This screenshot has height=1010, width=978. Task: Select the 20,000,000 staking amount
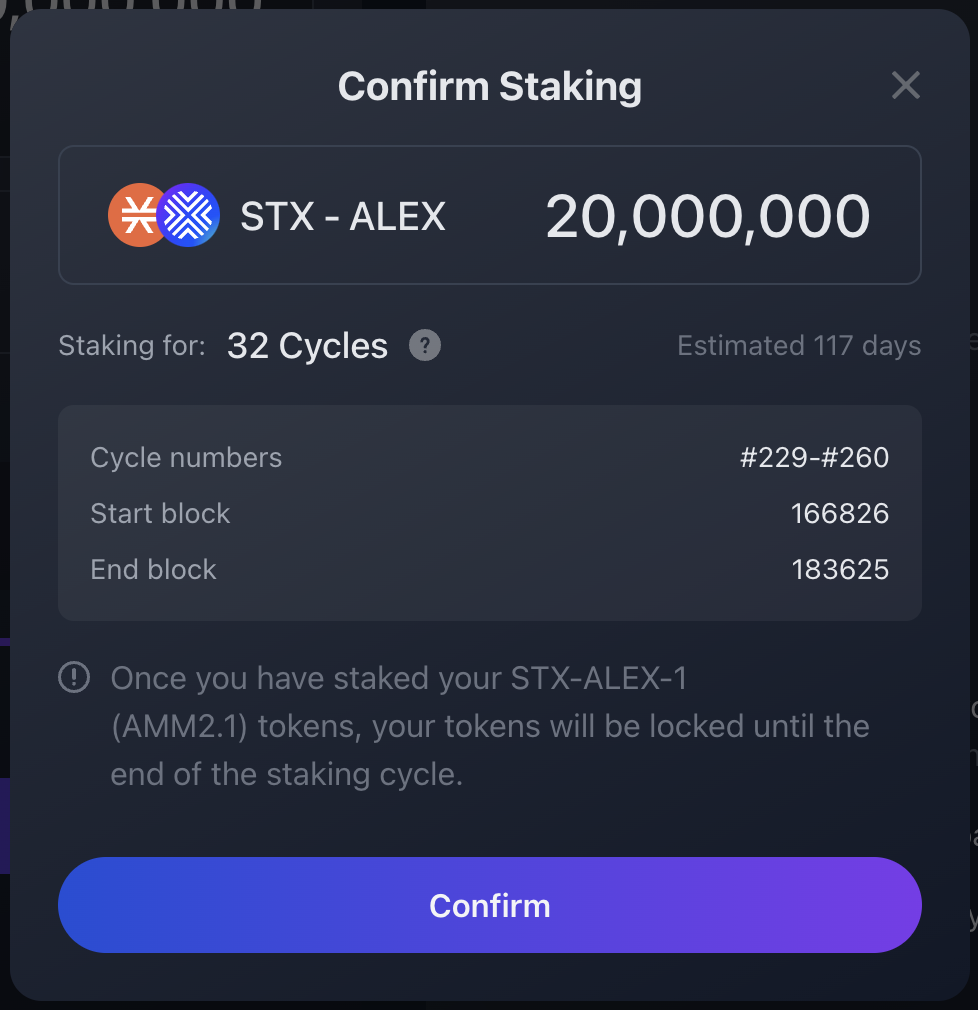(707, 216)
